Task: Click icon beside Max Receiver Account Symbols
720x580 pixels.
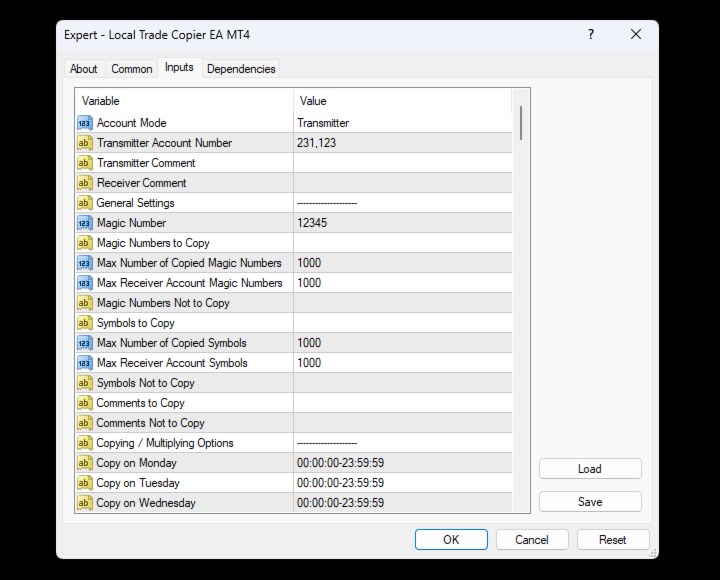Action: click(x=84, y=363)
